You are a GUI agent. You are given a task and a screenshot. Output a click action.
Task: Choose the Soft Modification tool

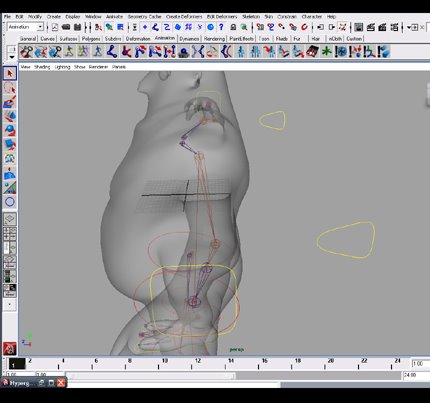pos(10,173)
